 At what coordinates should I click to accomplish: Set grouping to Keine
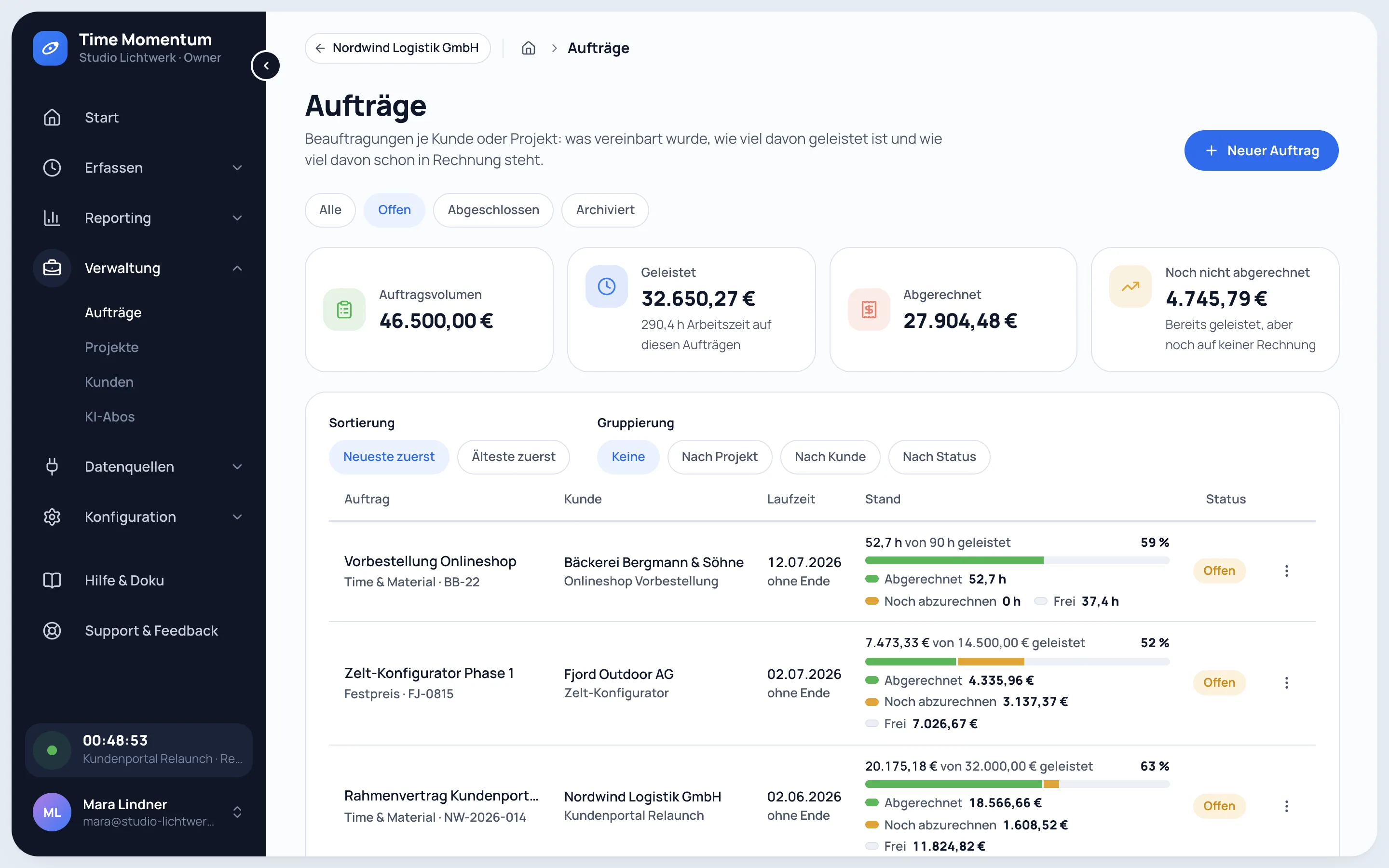click(x=628, y=457)
